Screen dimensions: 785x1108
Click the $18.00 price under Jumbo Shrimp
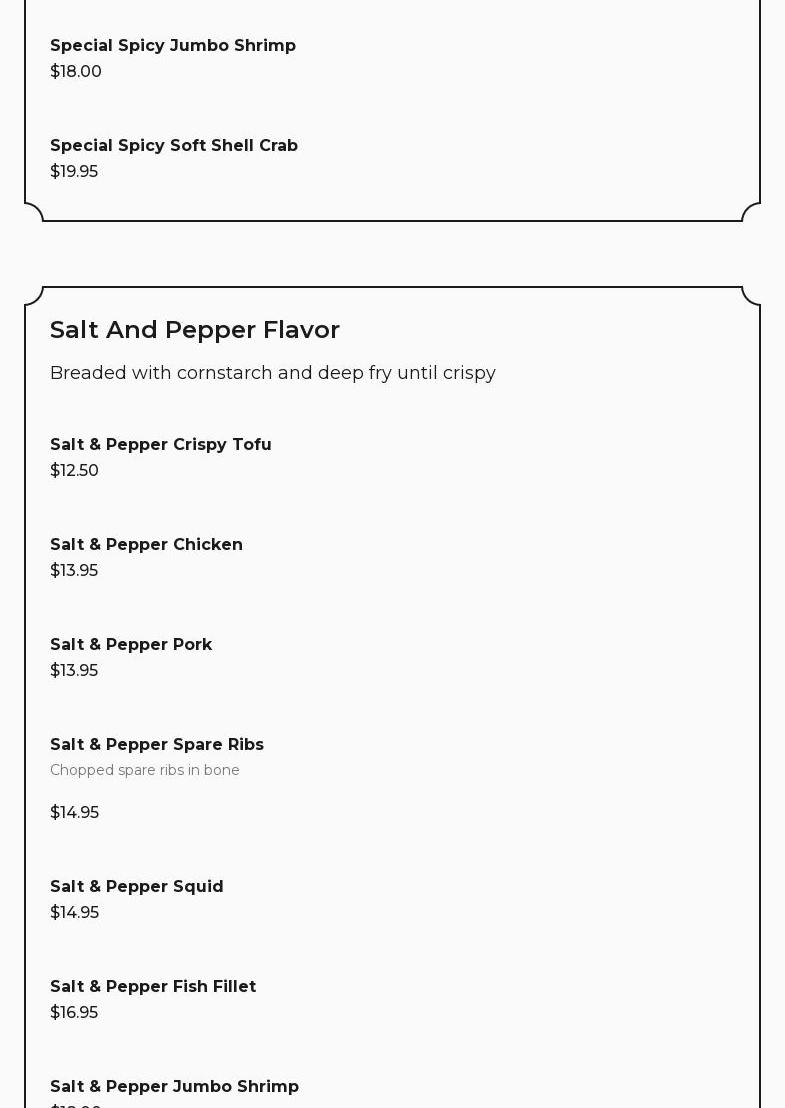76,71
